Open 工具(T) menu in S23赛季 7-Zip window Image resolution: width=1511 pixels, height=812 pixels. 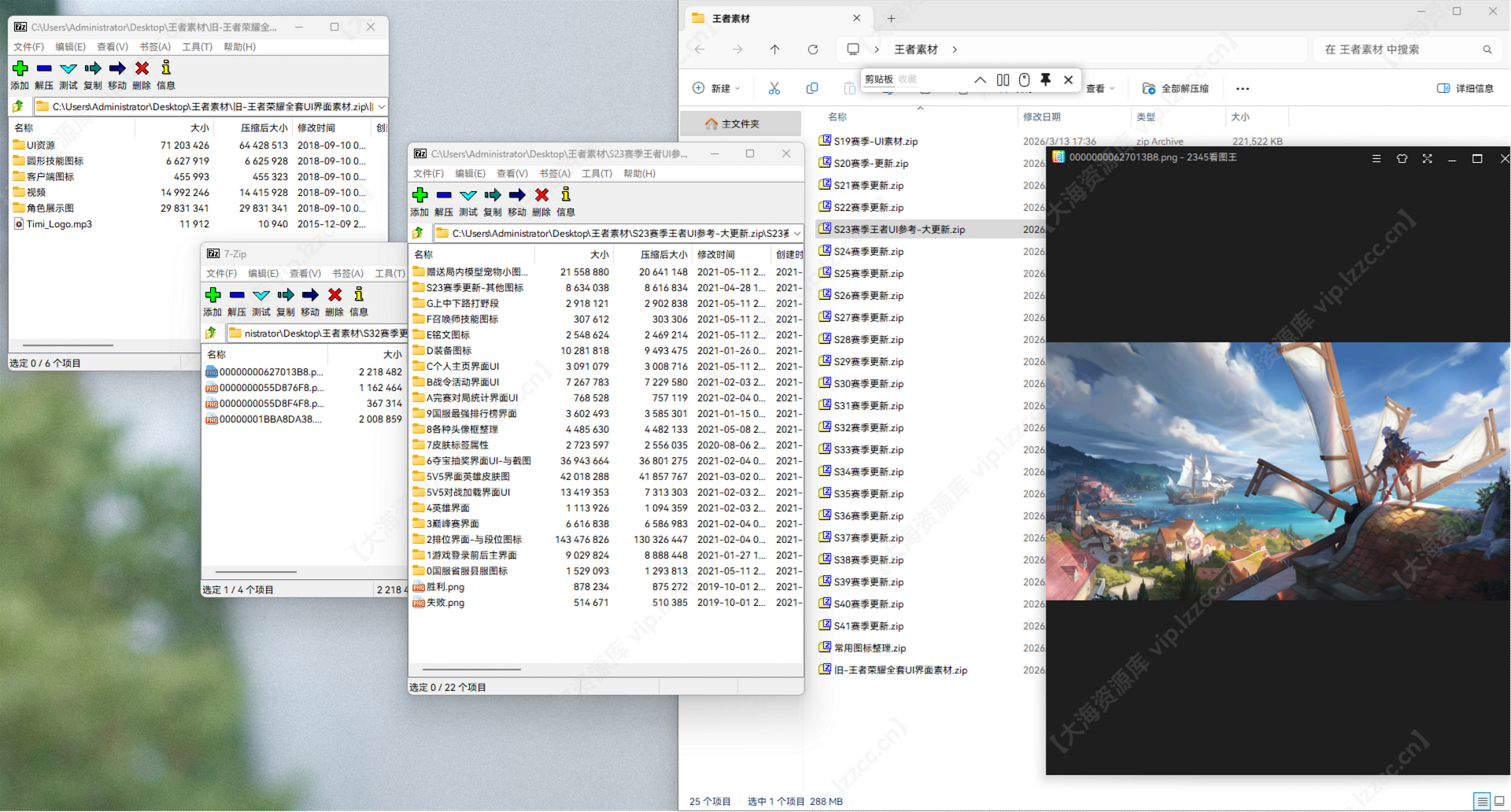[597, 173]
